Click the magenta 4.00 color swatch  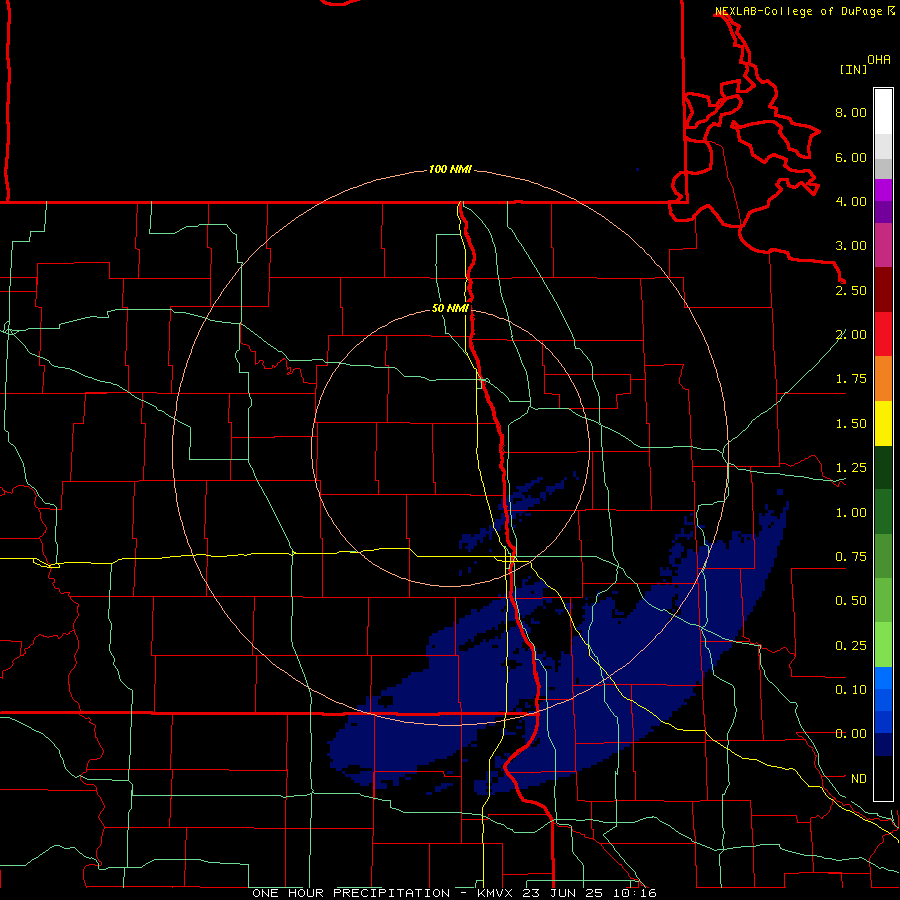(883, 190)
